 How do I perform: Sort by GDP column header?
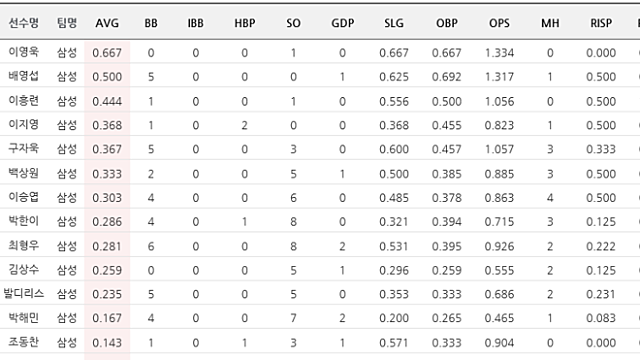(x=342, y=23)
